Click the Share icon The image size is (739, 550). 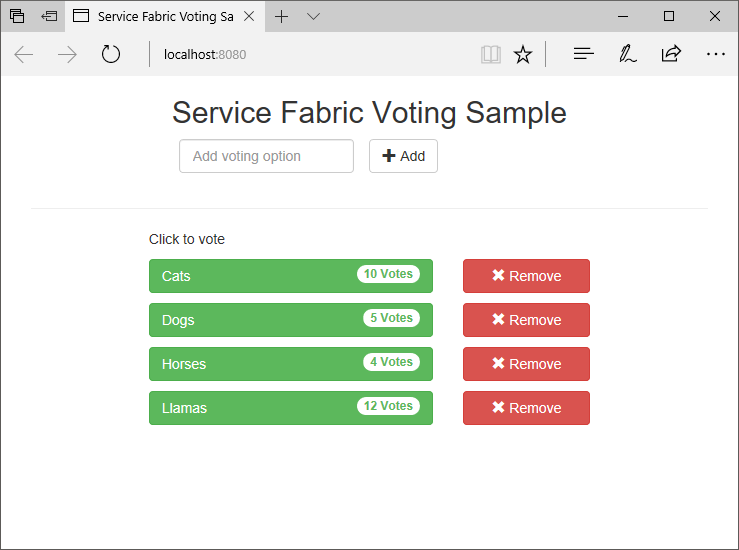point(671,54)
